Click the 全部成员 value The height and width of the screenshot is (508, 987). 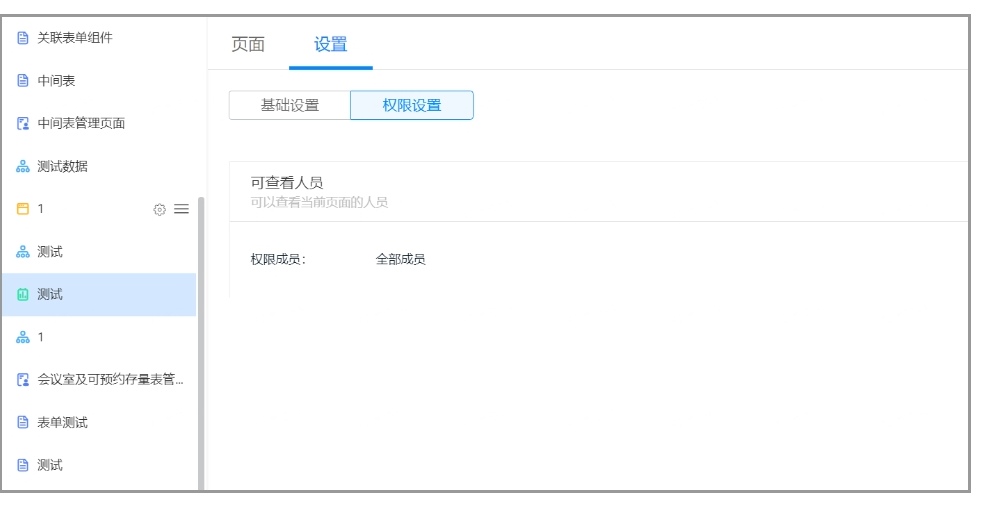coord(400,259)
